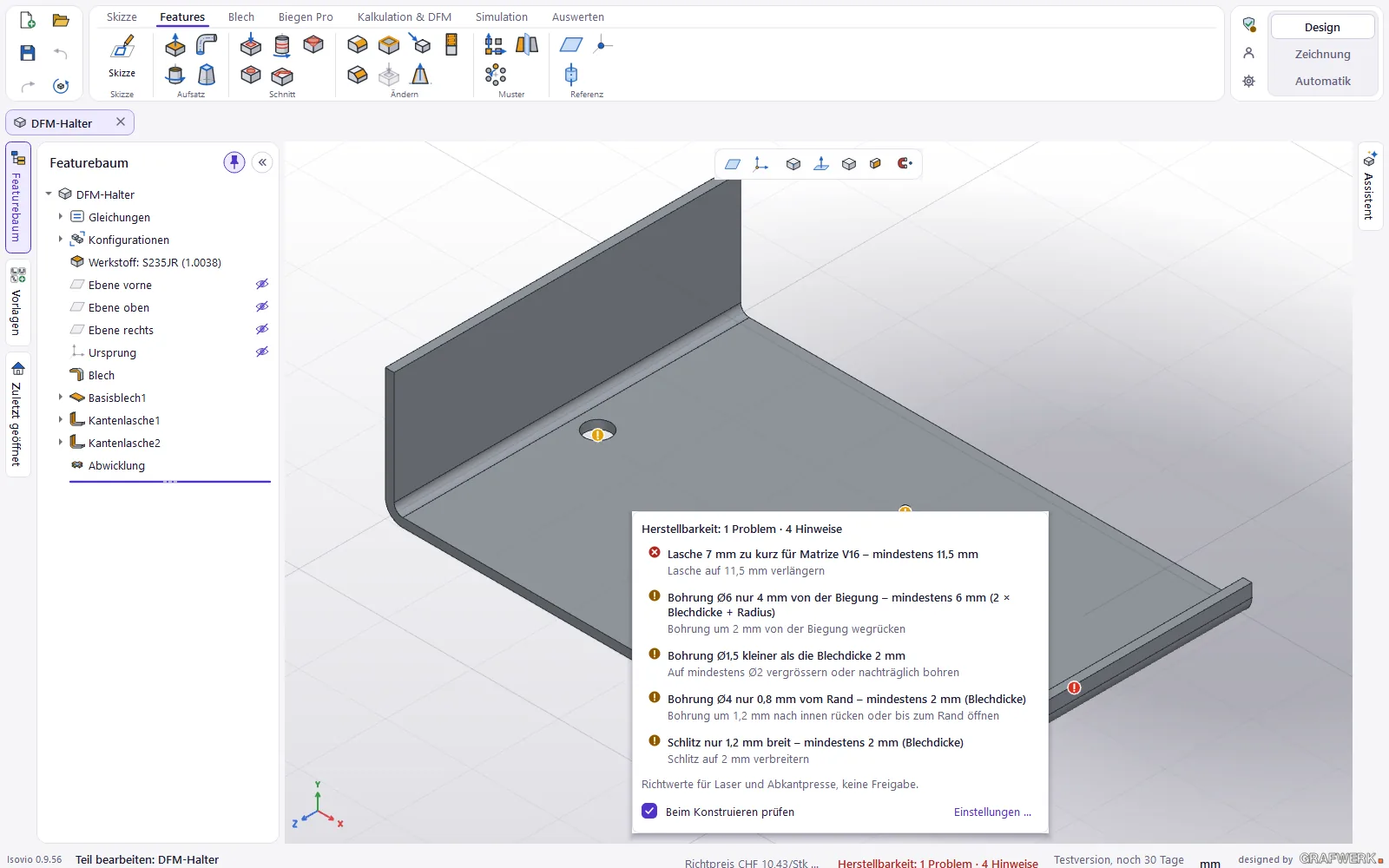Click the Skizze sketch tool icon
The height and width of the screenshot is (868, 1389).
coord(122,47)
